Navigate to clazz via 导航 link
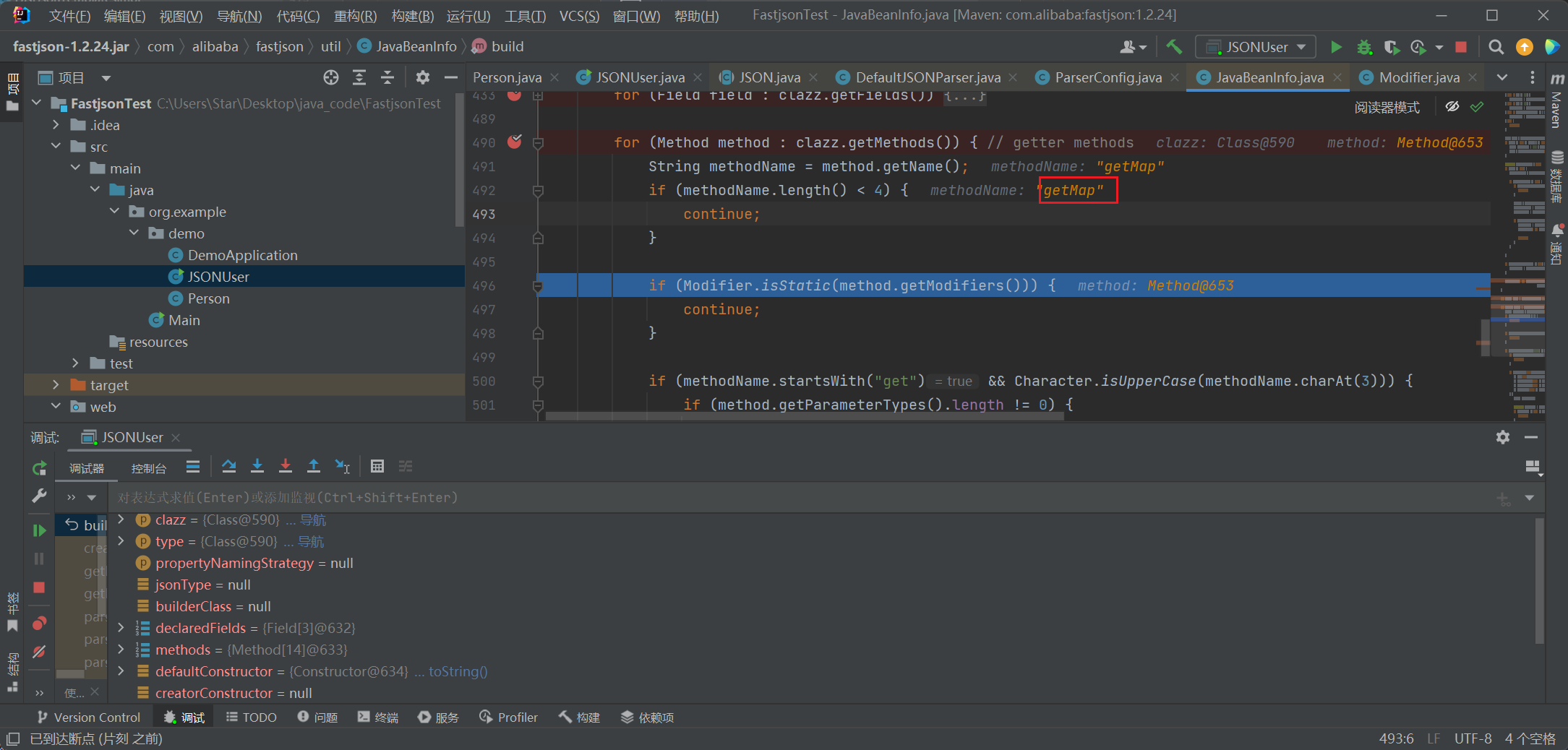Viewport: 1568px width, 750px height. pyautogui.click(x=313, y=520)
